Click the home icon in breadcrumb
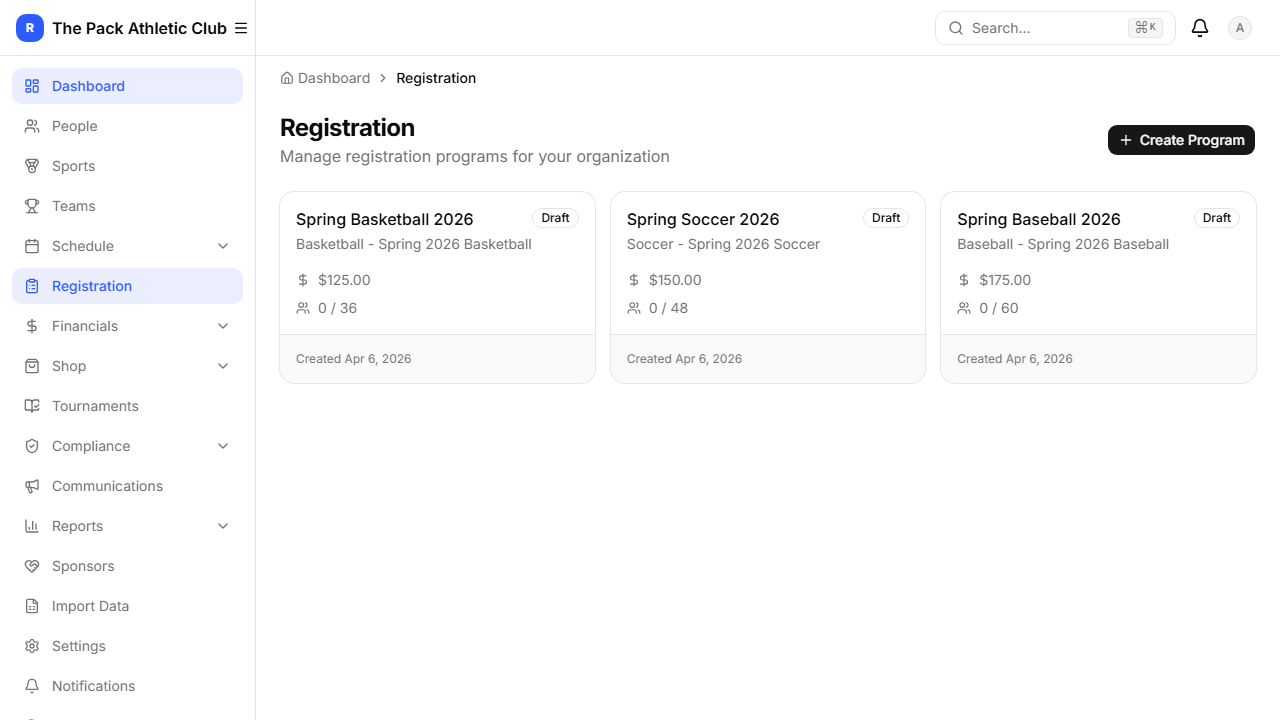This screenshot has height=720, width=1280. pos(287,78)
